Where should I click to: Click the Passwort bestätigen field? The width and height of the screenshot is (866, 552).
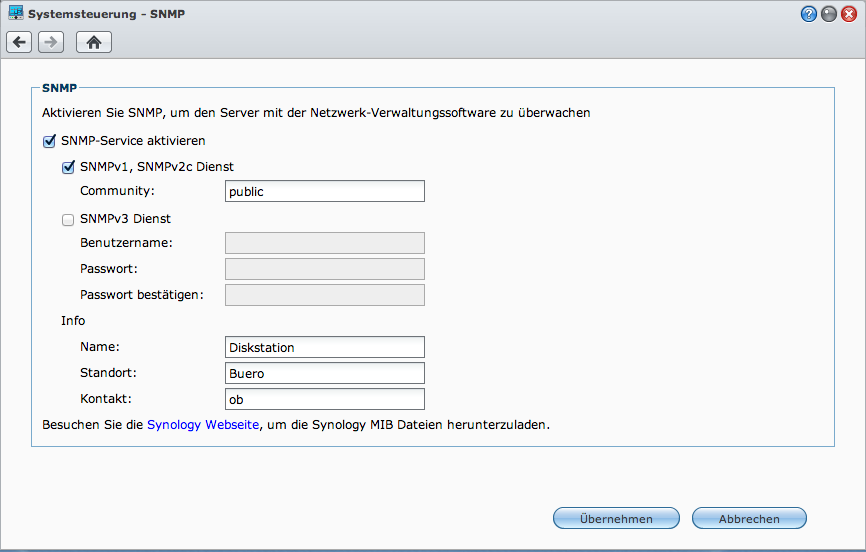point(325,295)
